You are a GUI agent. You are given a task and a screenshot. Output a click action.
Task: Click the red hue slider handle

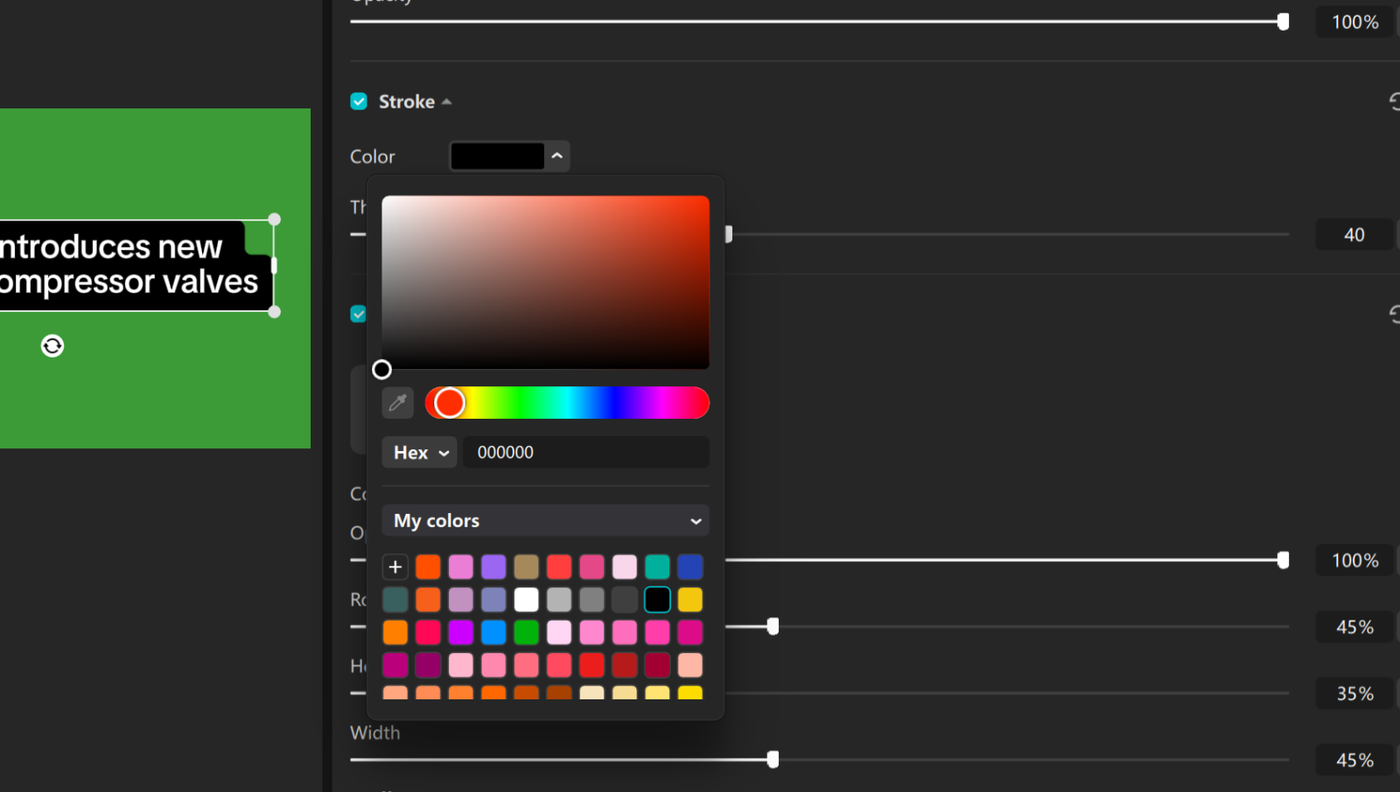[x=450, y=403]
